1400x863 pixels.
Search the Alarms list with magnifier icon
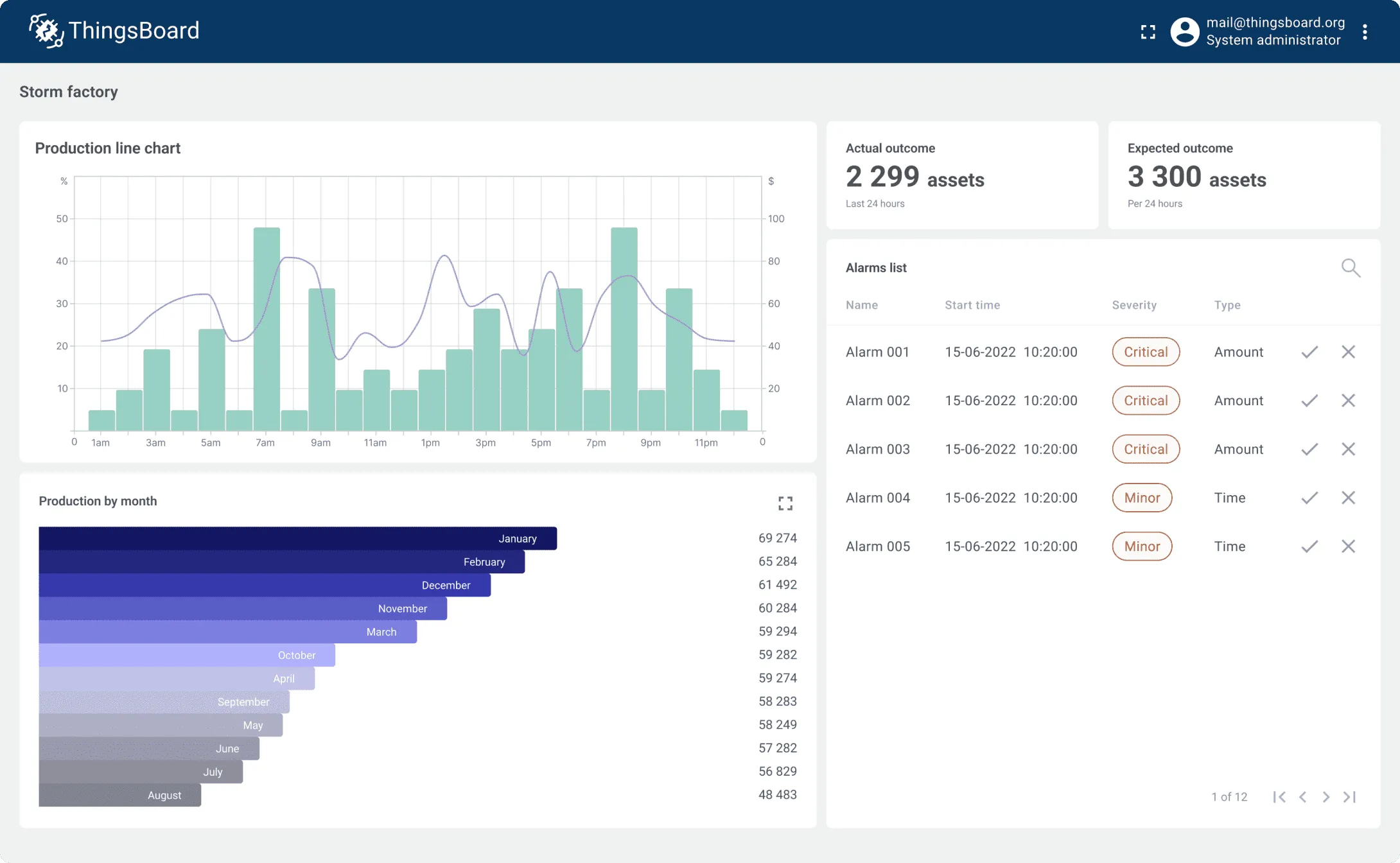tap(1351, 268)
